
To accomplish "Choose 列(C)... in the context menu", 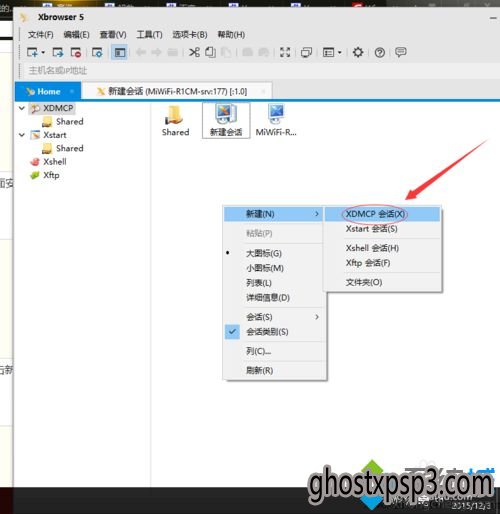I will click(x=274, y=351).
